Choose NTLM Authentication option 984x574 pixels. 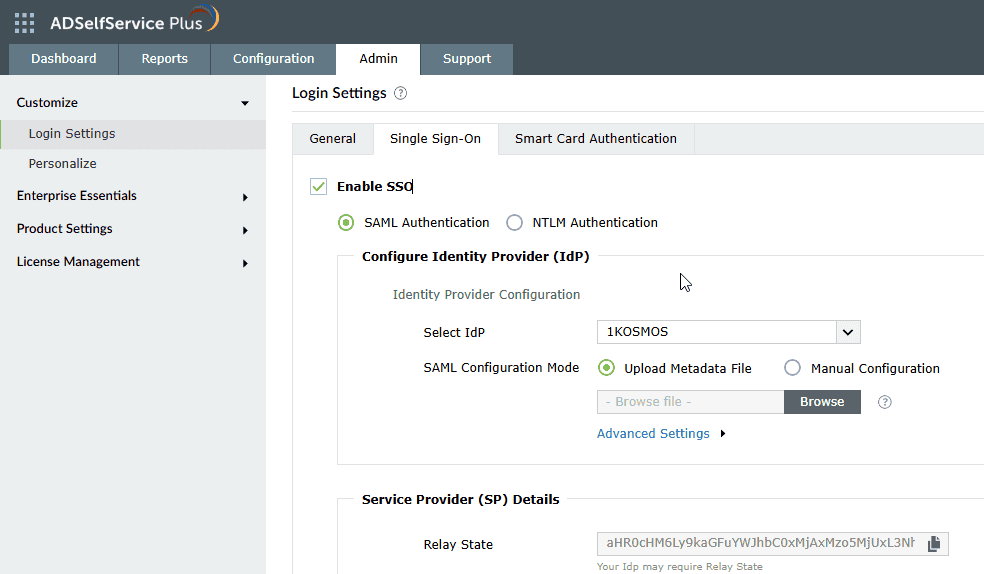515,223
